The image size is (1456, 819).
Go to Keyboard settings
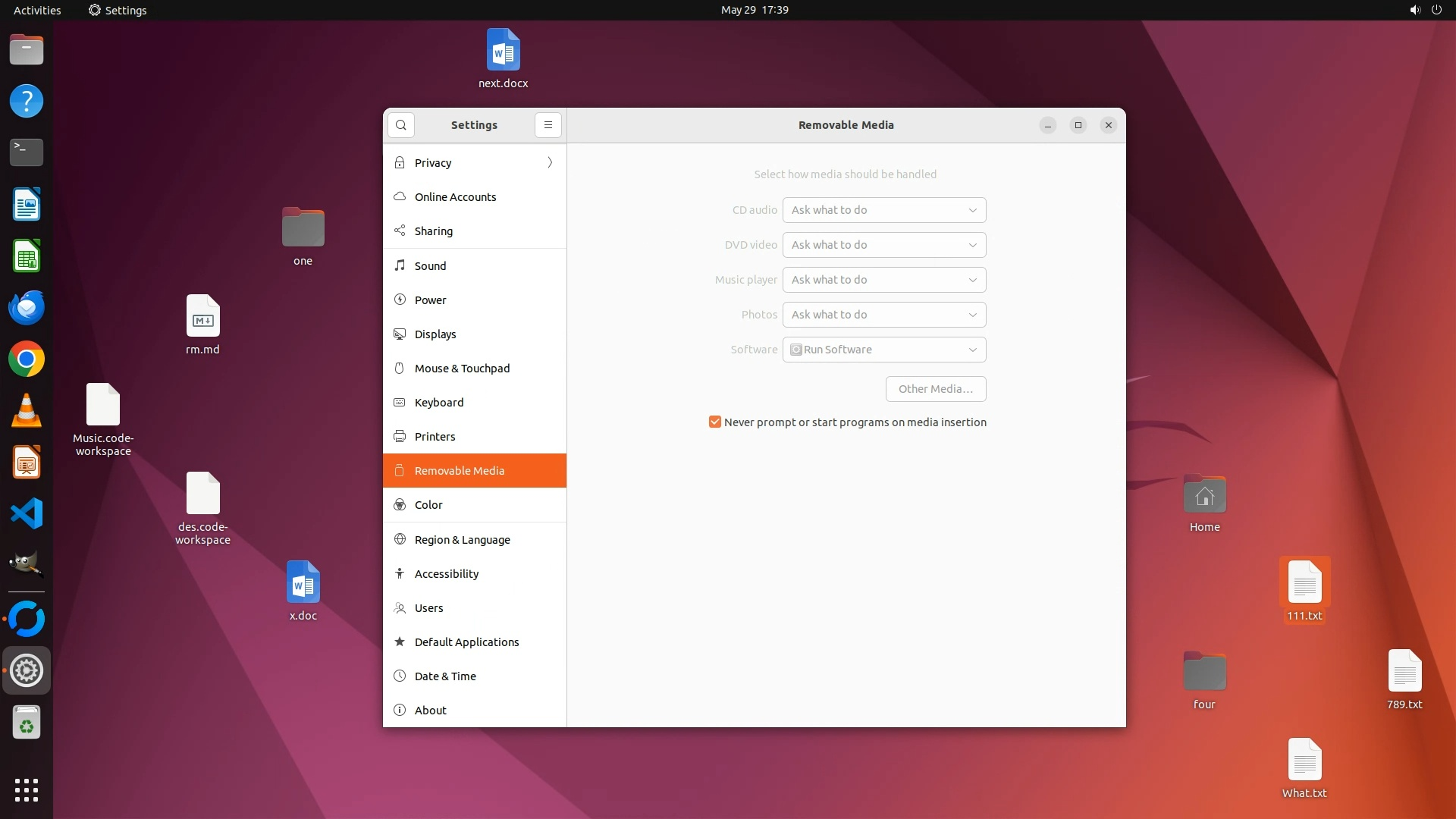point(438,403)
